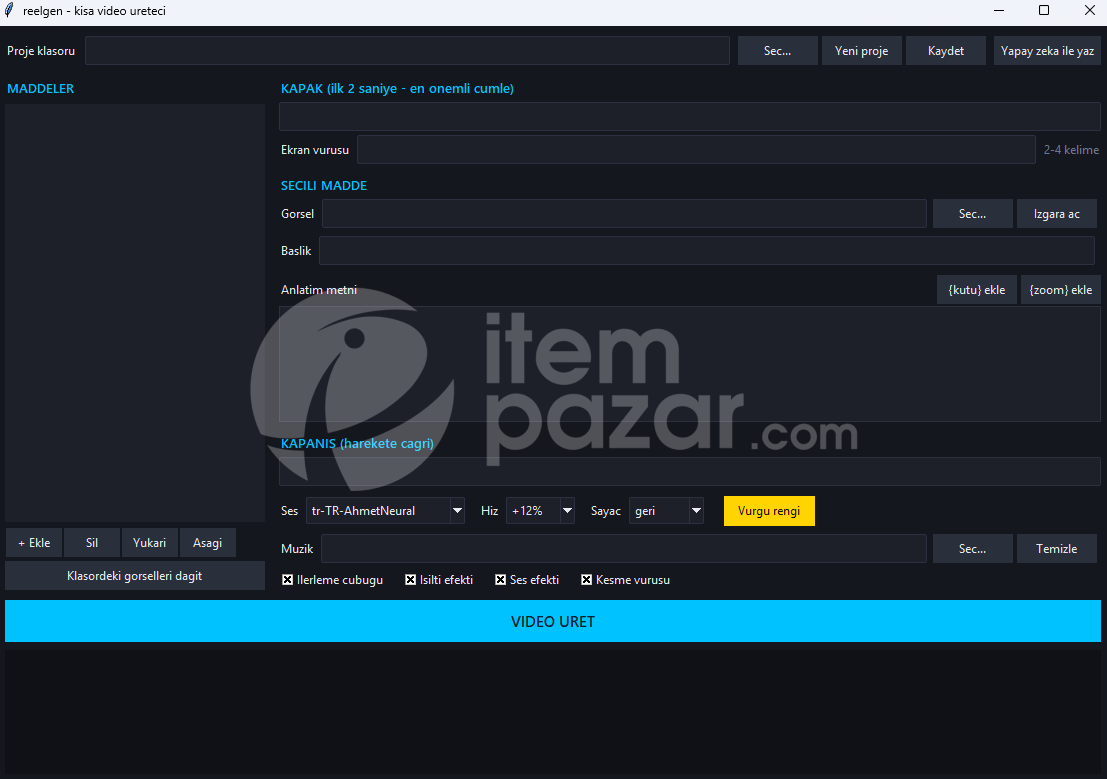Start rendering with VIDEO URET

click(553, 622)
